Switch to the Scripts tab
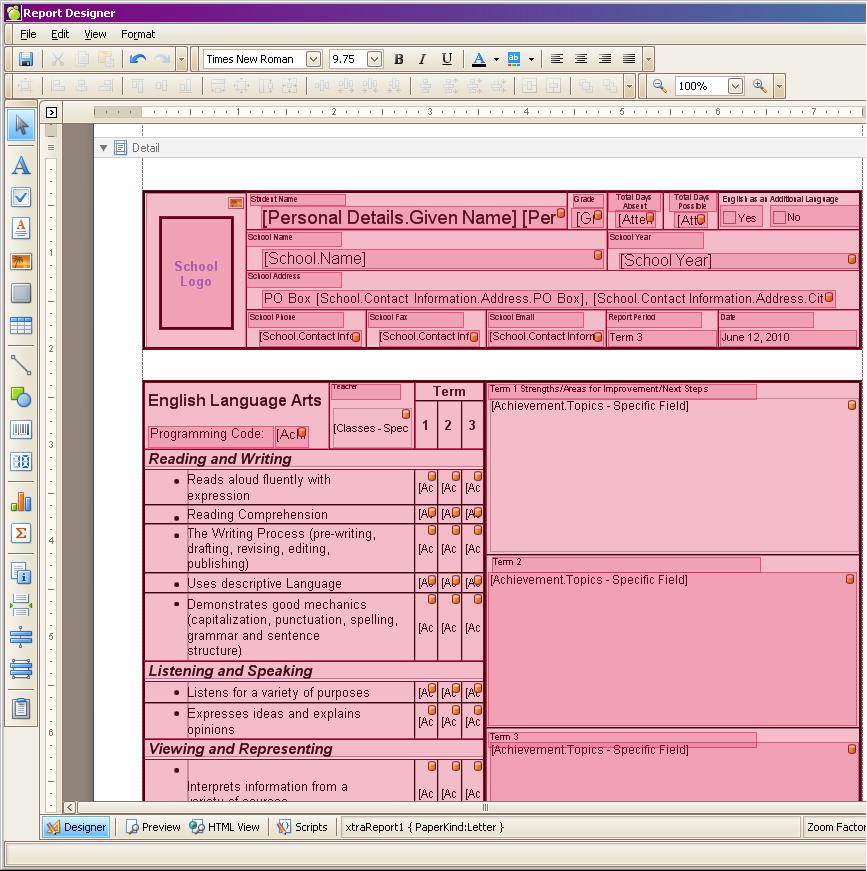Screen dimensions: 867x871 (302, 827)
